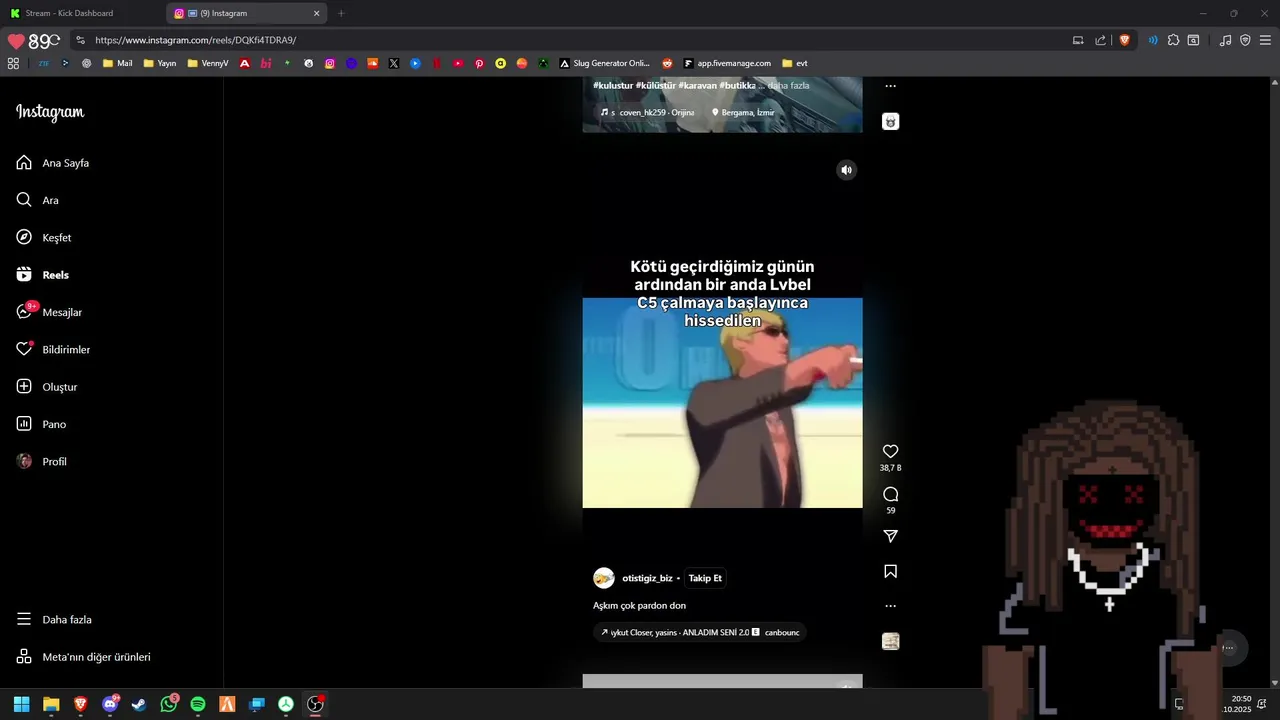Open Mesajlar inbox
1280x720 pixels.
49,312
